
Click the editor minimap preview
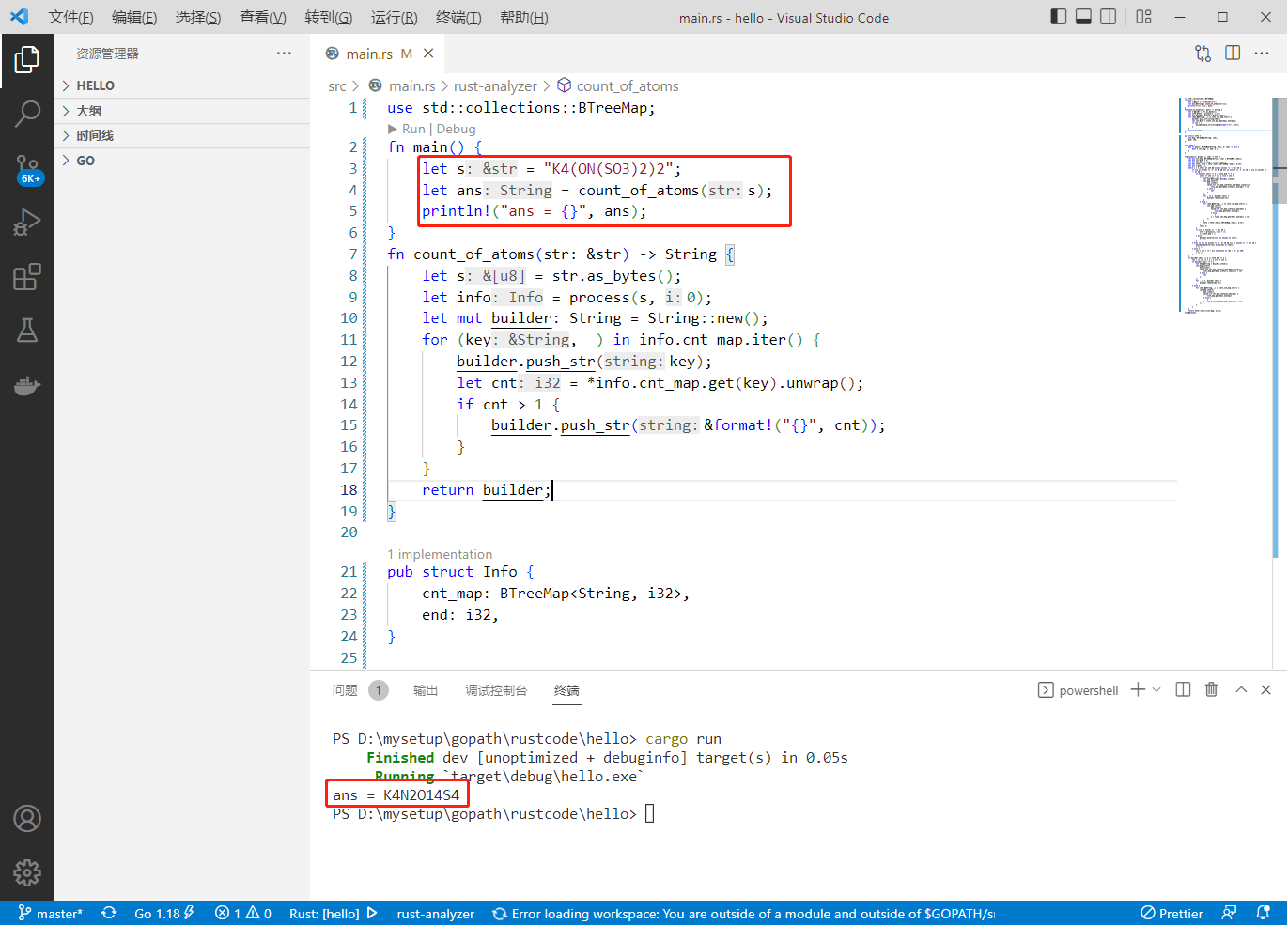pyautogui.click(x=1225, y=205)
